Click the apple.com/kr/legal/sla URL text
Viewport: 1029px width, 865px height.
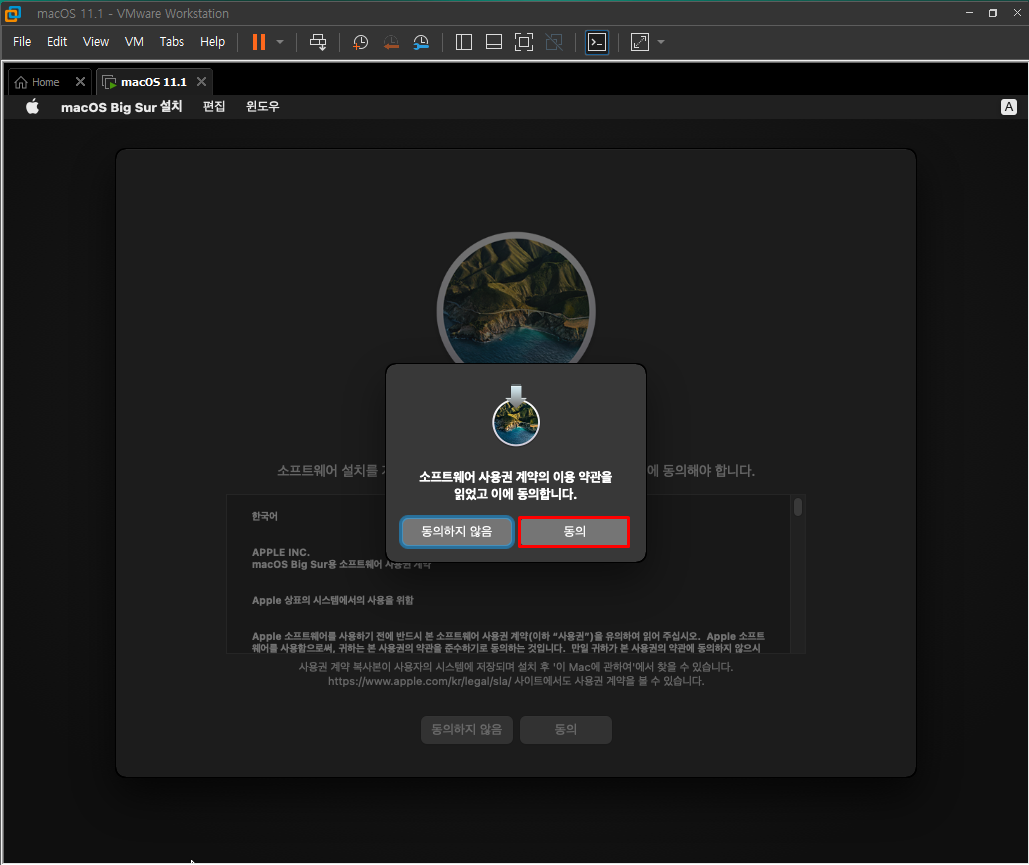pos(419,681)
